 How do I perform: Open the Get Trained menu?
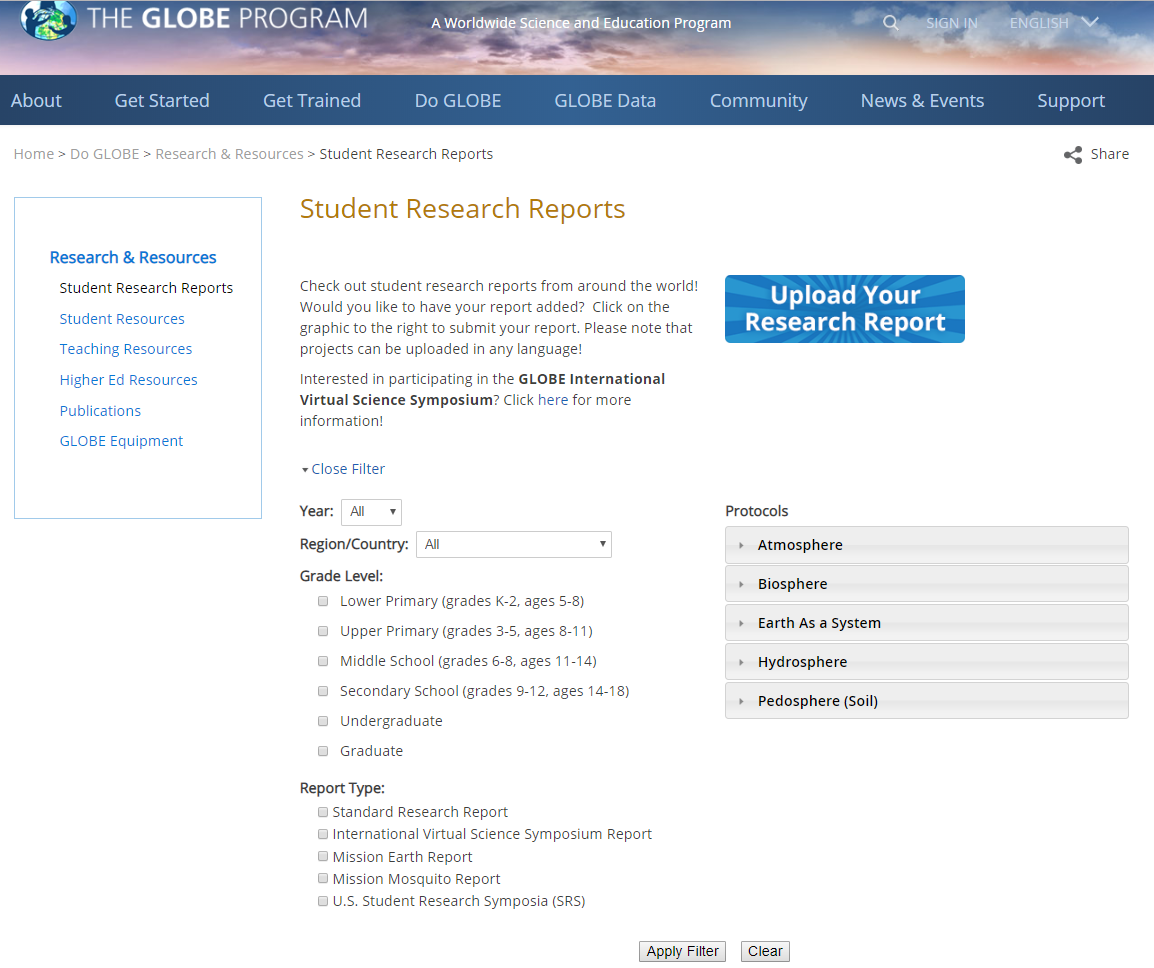(x=312, y=100)
